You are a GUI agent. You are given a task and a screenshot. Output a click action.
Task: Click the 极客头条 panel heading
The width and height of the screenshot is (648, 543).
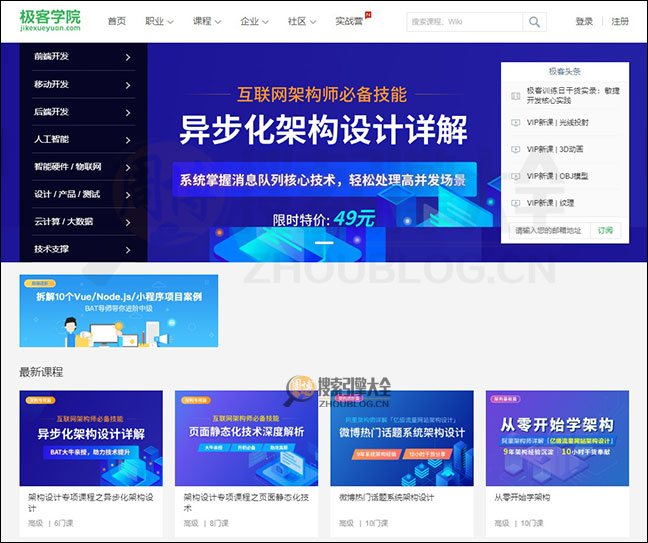coord(565,71)
